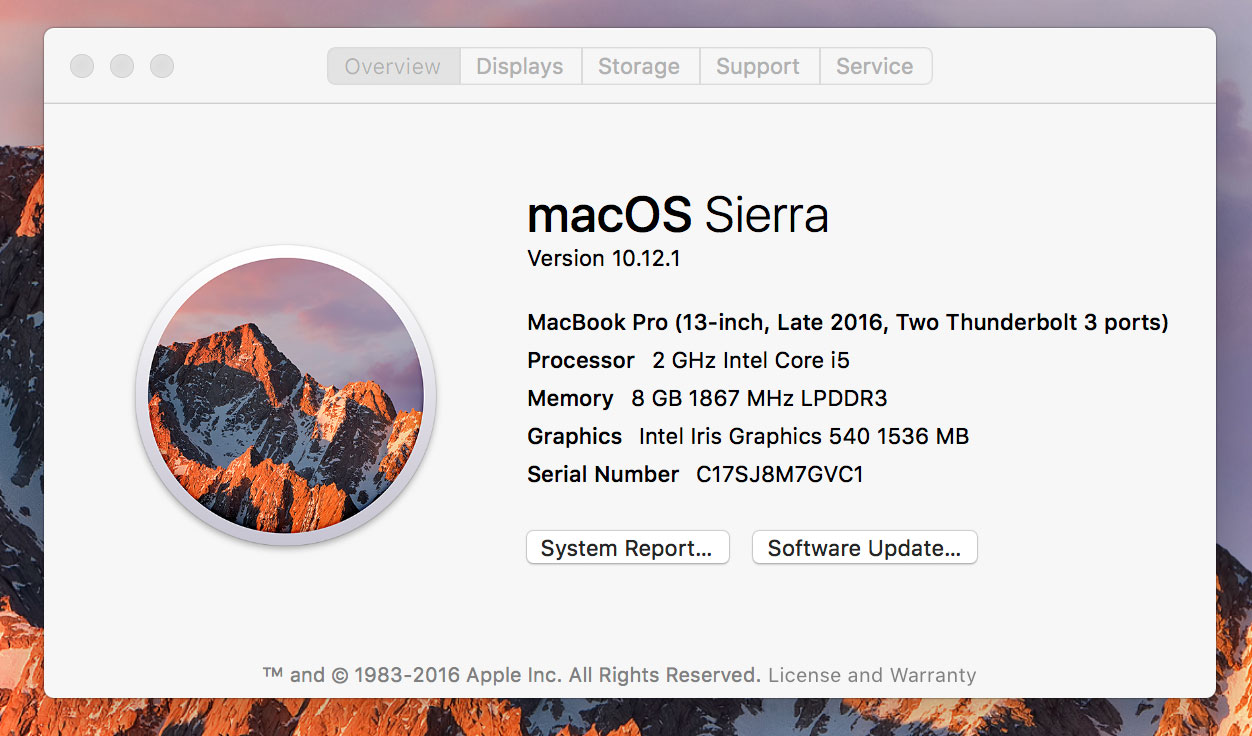Click the window zoom button

[x=162, y=66]
